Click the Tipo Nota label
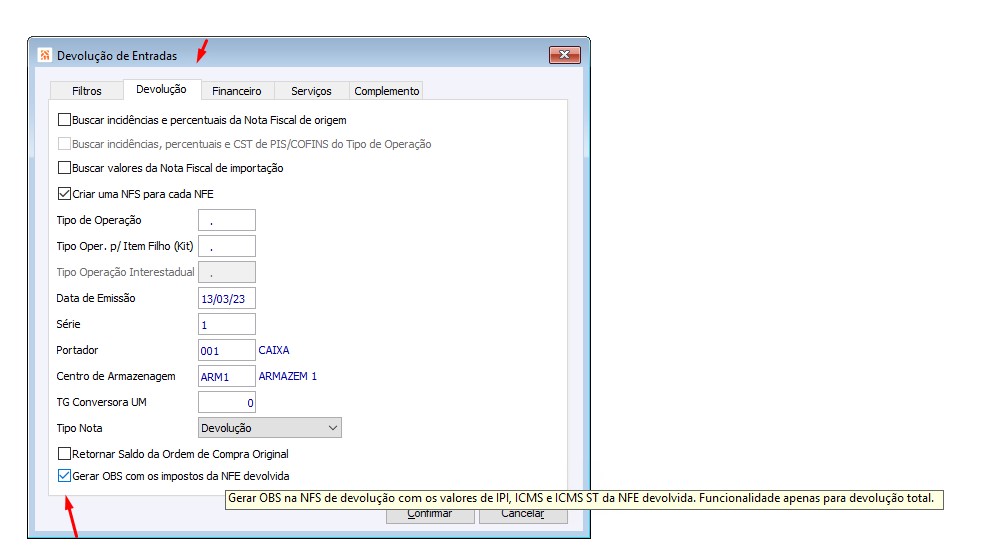This screenshot has height=553, width=987. [79, 428]
